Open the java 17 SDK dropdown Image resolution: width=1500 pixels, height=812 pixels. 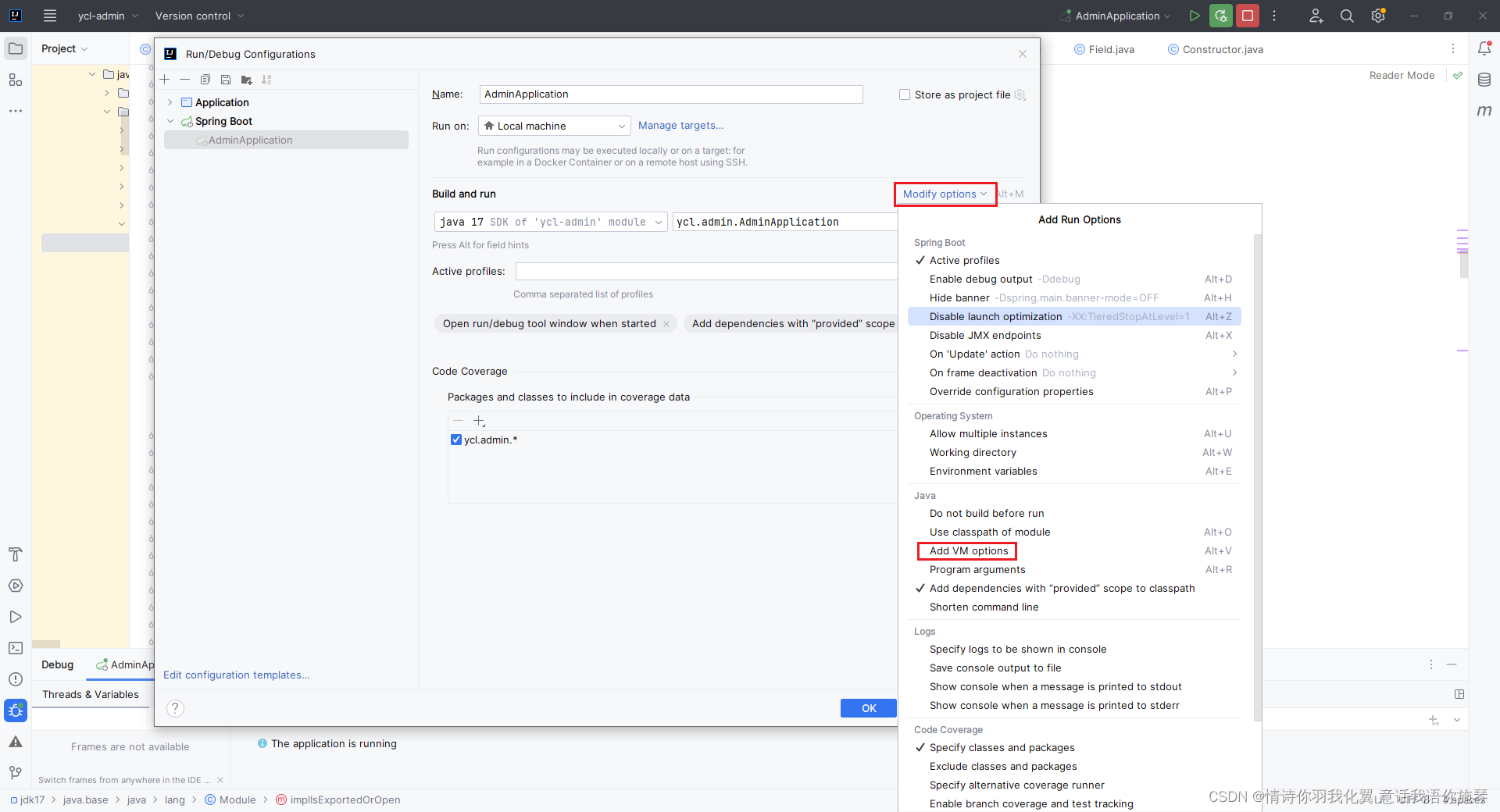pos(551,222)
